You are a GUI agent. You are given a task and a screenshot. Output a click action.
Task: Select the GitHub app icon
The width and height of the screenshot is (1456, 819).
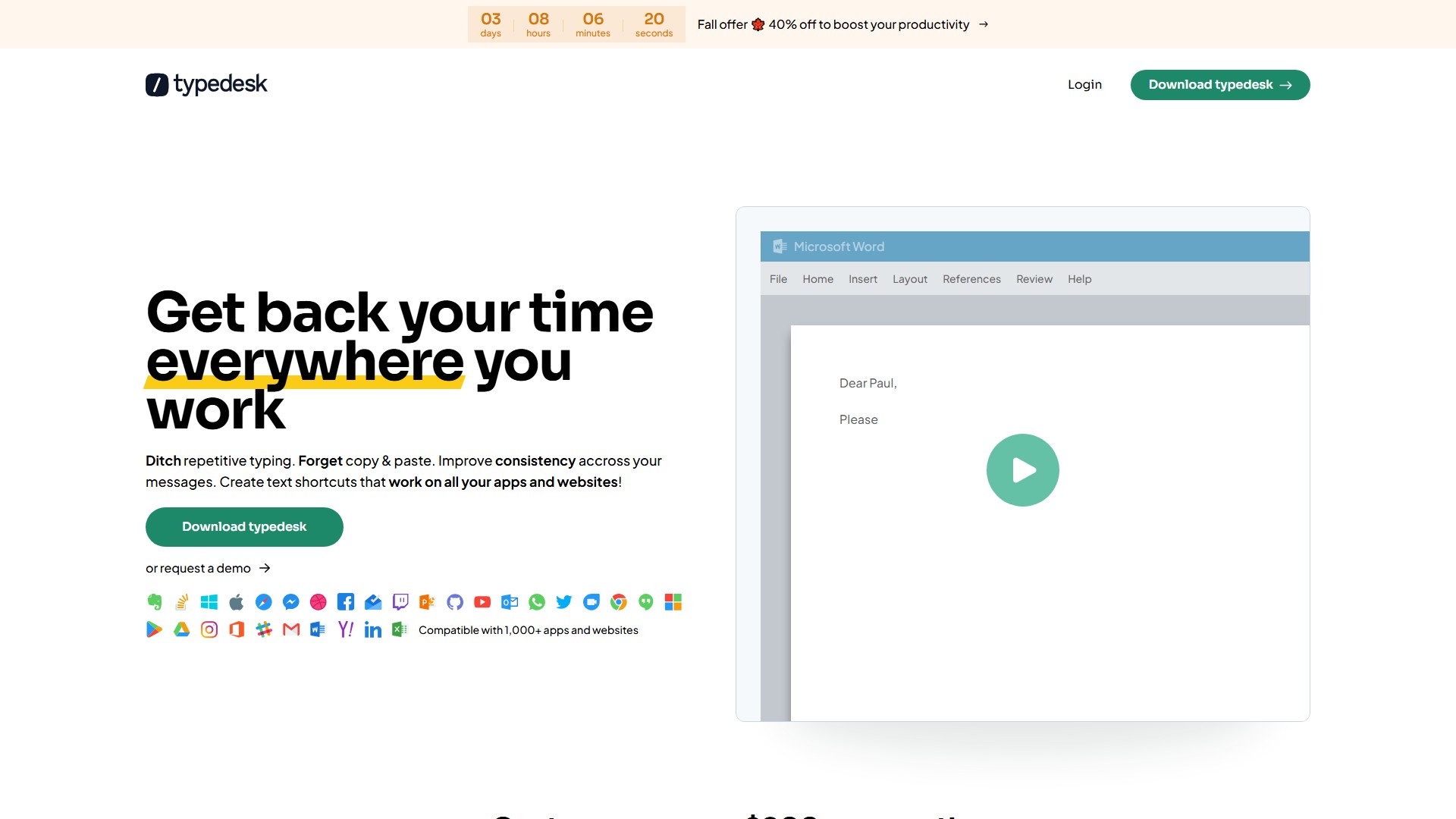tap(455, 602)
